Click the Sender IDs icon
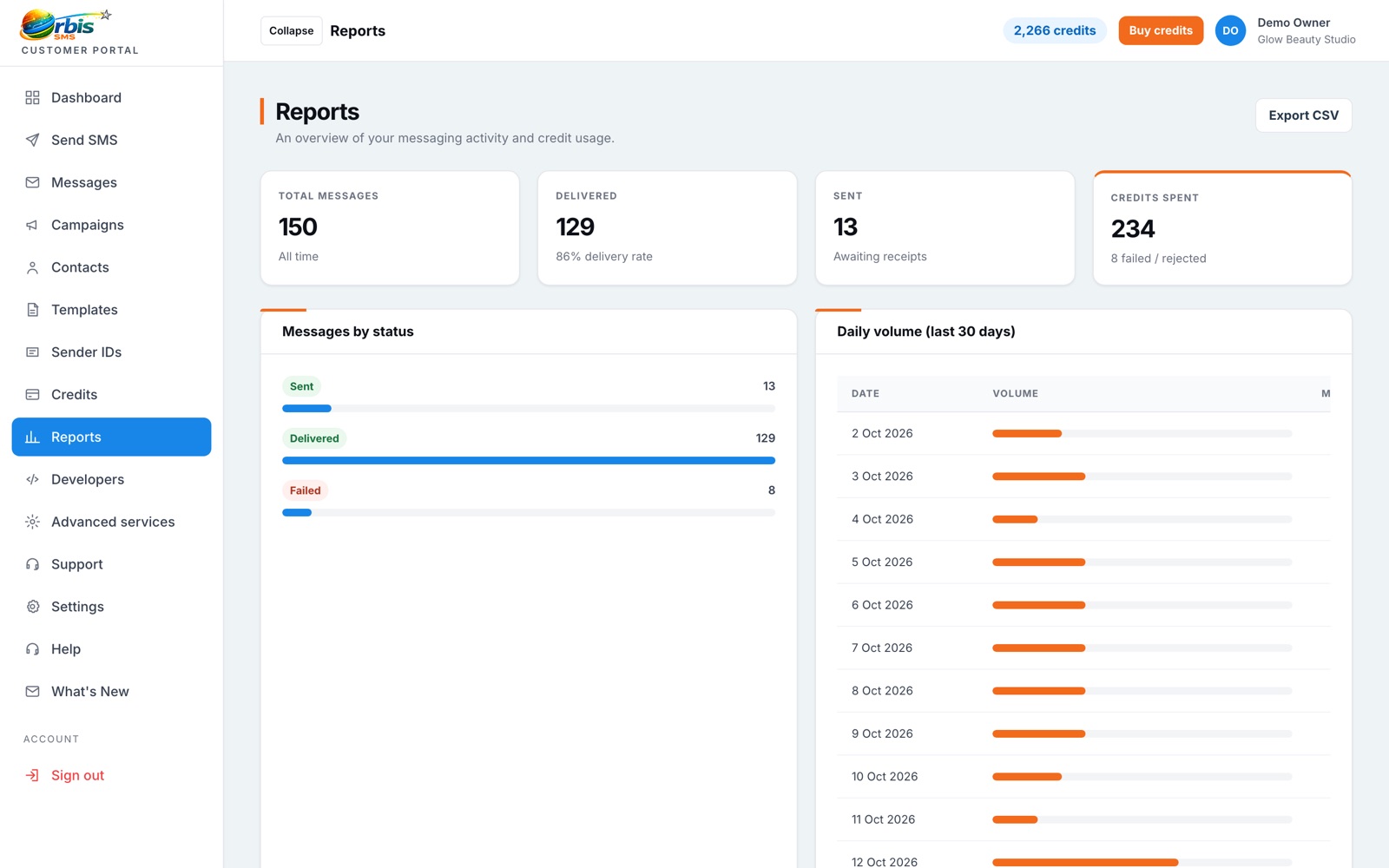The height and width of the screenshot is (868, 1389). tap(32, 352)
